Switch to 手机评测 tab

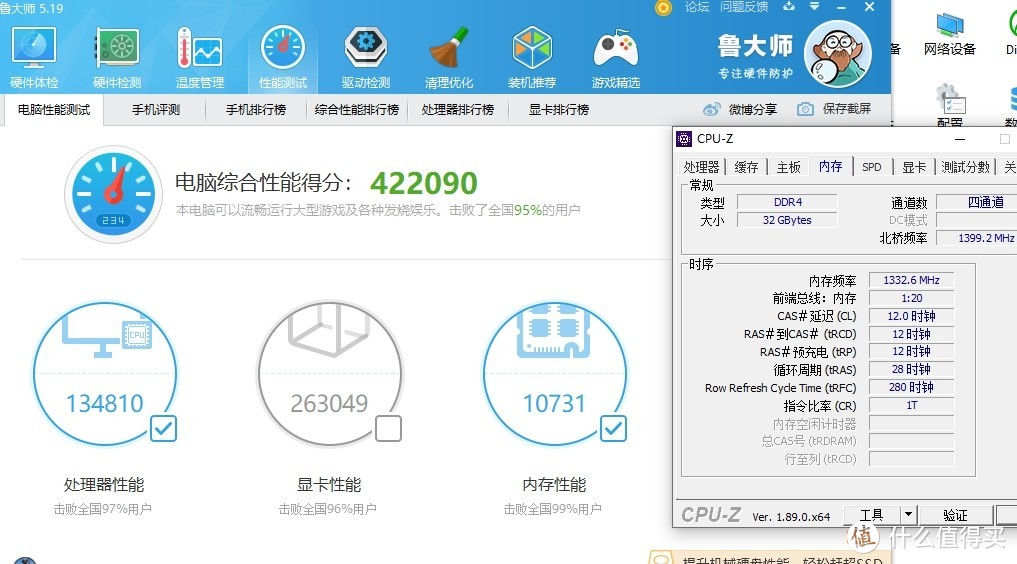tap(156, 110)
